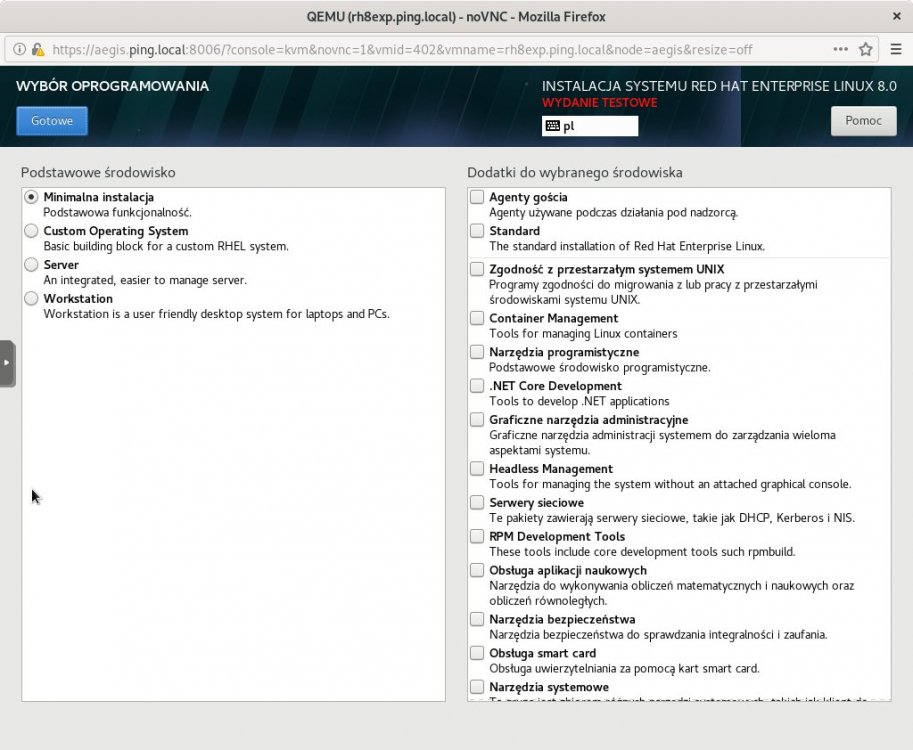The width and height of the screenshot is (913, 750).
Task: Enable Narzędzia programistyczne checkbox
Action: click(477, 352)
